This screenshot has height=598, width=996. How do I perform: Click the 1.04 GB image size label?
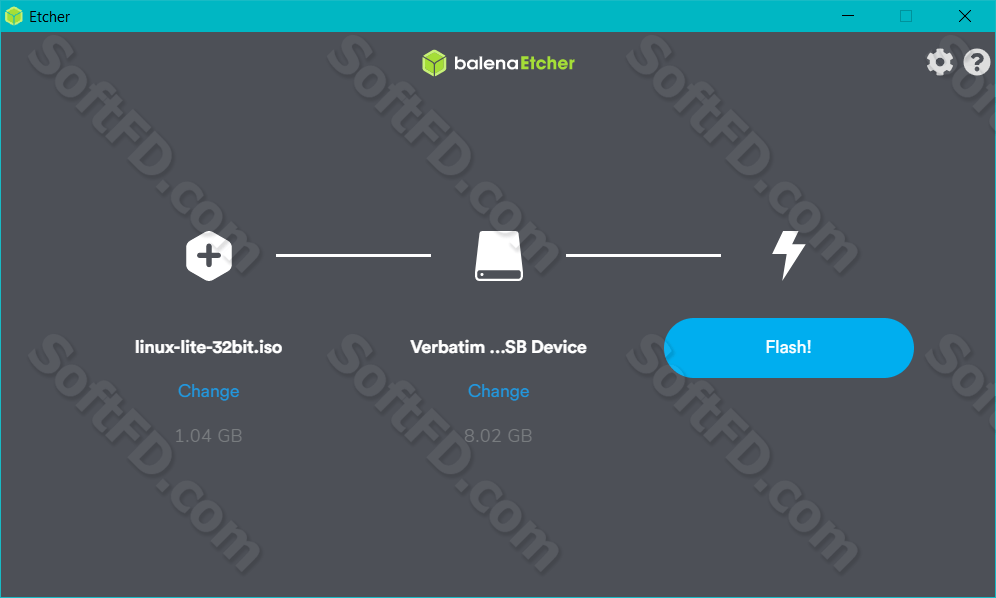[x=208, y=435]
